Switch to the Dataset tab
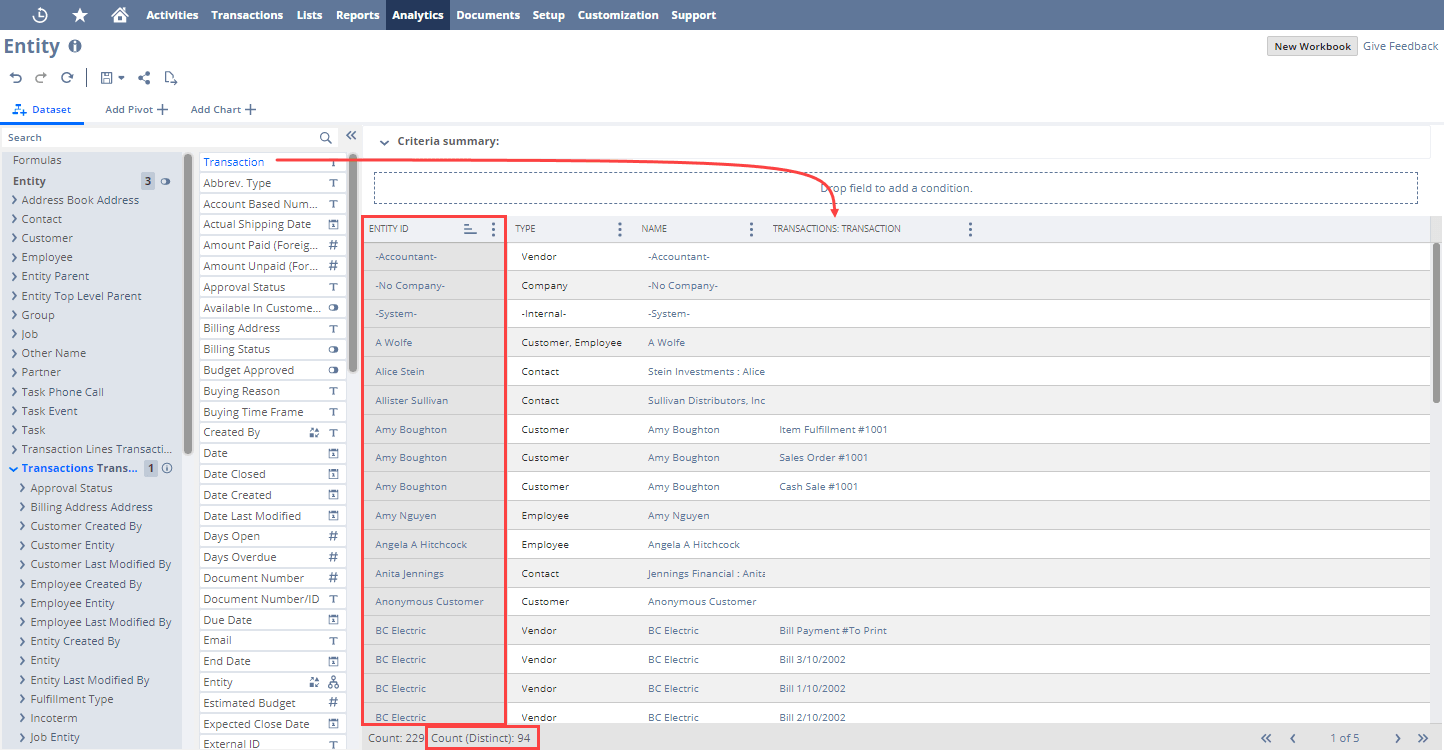Viewport: 1444px width, 750px height. [x=43, y=109]
